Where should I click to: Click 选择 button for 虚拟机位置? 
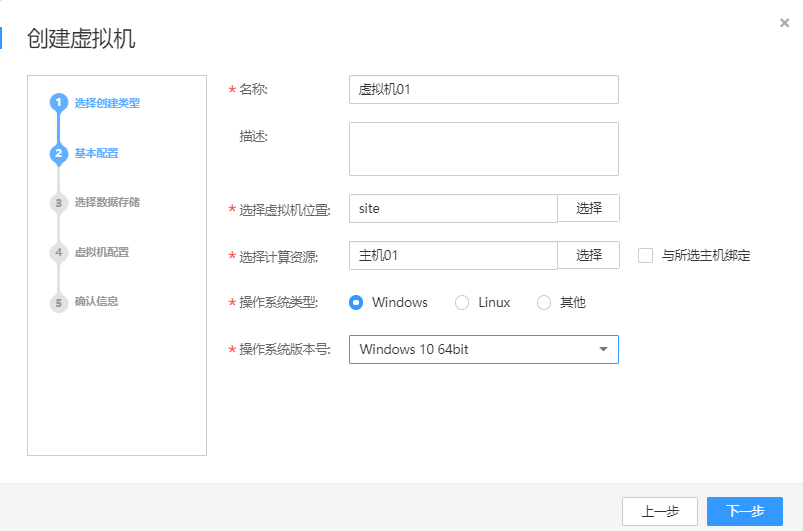pyautogui.click(x=588, y=208)
